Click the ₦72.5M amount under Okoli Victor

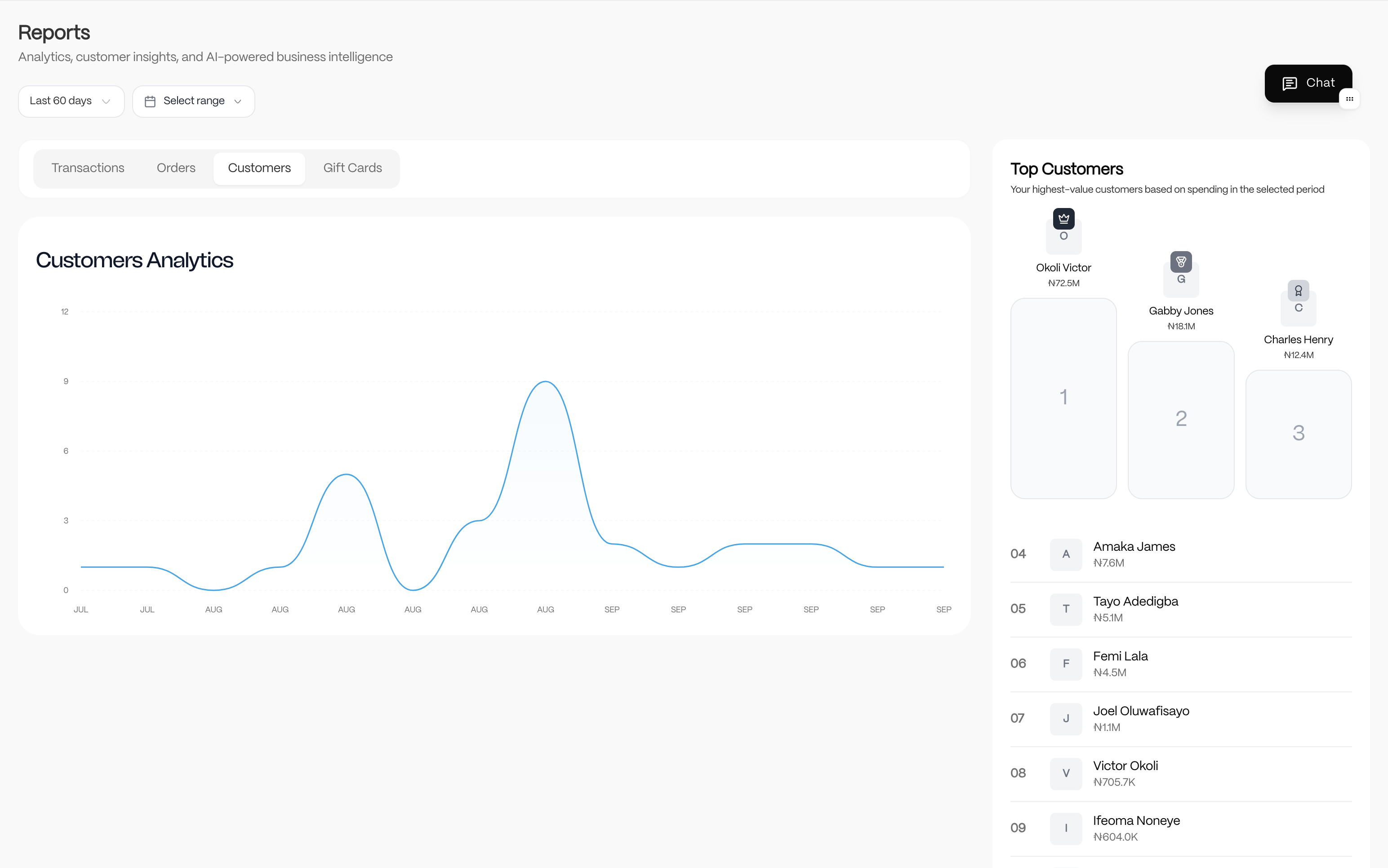click(1063, 283)
